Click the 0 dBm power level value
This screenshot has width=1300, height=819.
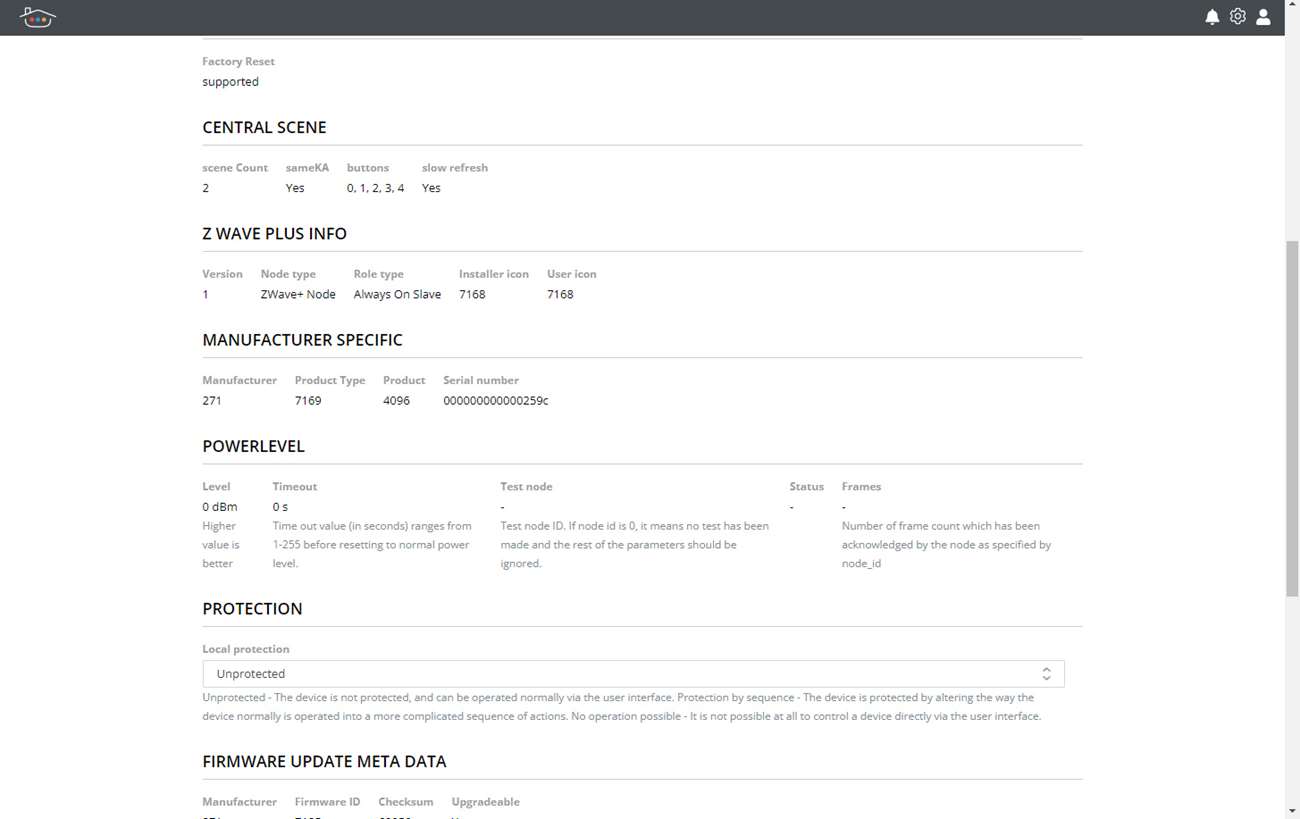point(220,507)
